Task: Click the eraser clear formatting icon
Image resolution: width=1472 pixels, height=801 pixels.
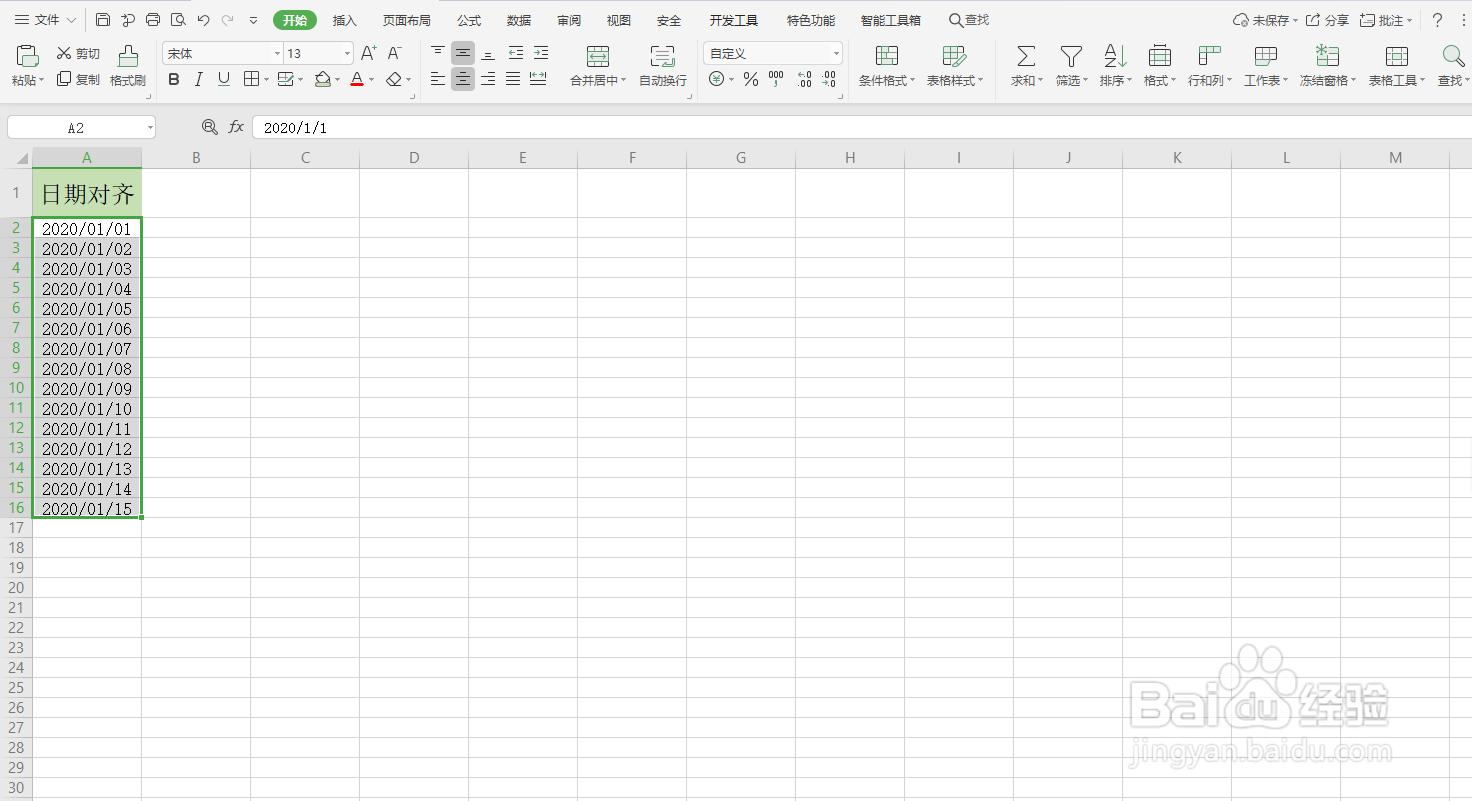Action: point(394,79)
